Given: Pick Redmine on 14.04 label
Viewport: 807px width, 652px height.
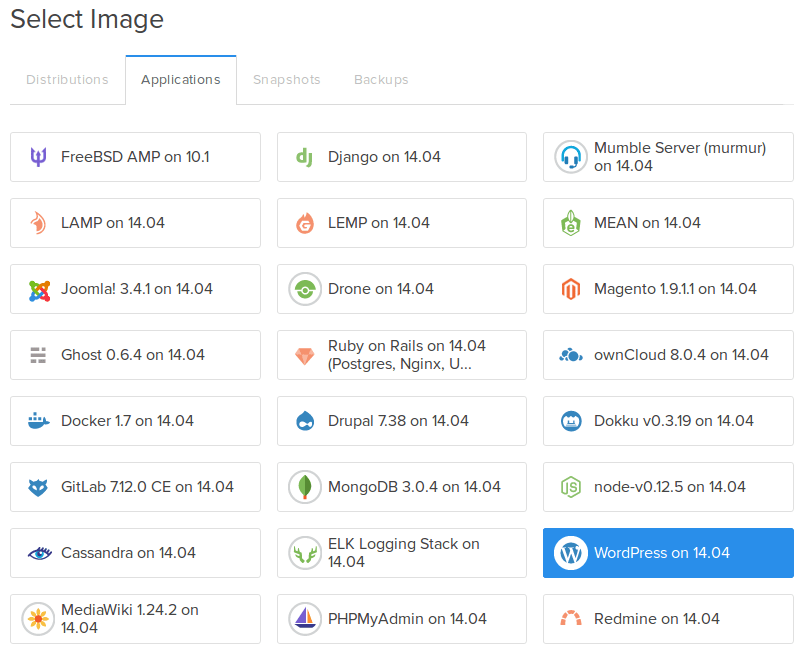Looking at the screenshot, I should 657,619.
